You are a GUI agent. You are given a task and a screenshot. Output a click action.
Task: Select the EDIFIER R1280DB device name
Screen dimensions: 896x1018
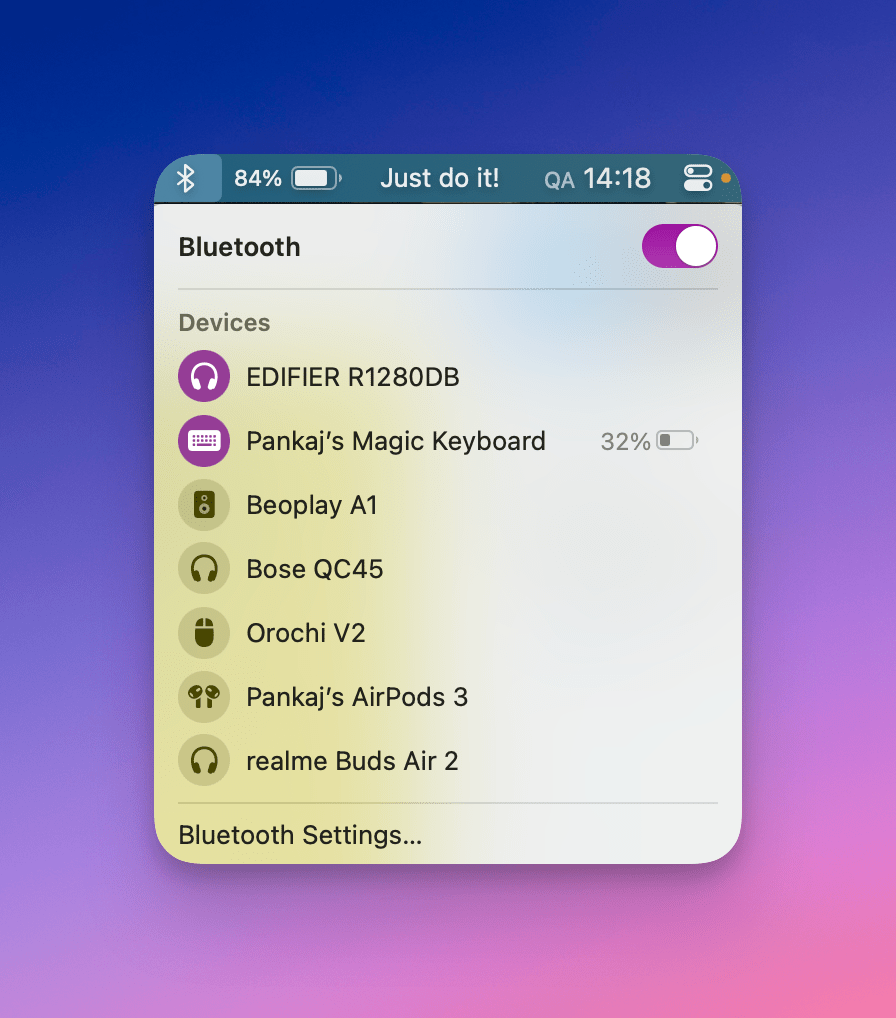click(353, 377)
